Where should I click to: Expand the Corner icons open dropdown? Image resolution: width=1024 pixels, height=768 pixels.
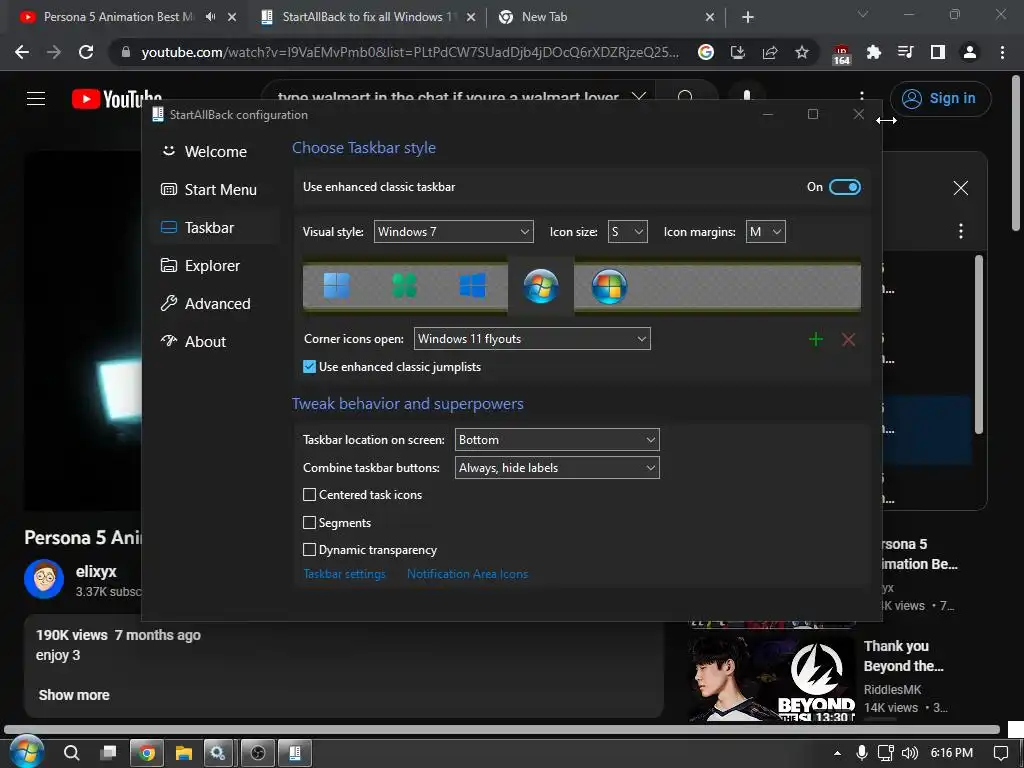coord(532,338)
